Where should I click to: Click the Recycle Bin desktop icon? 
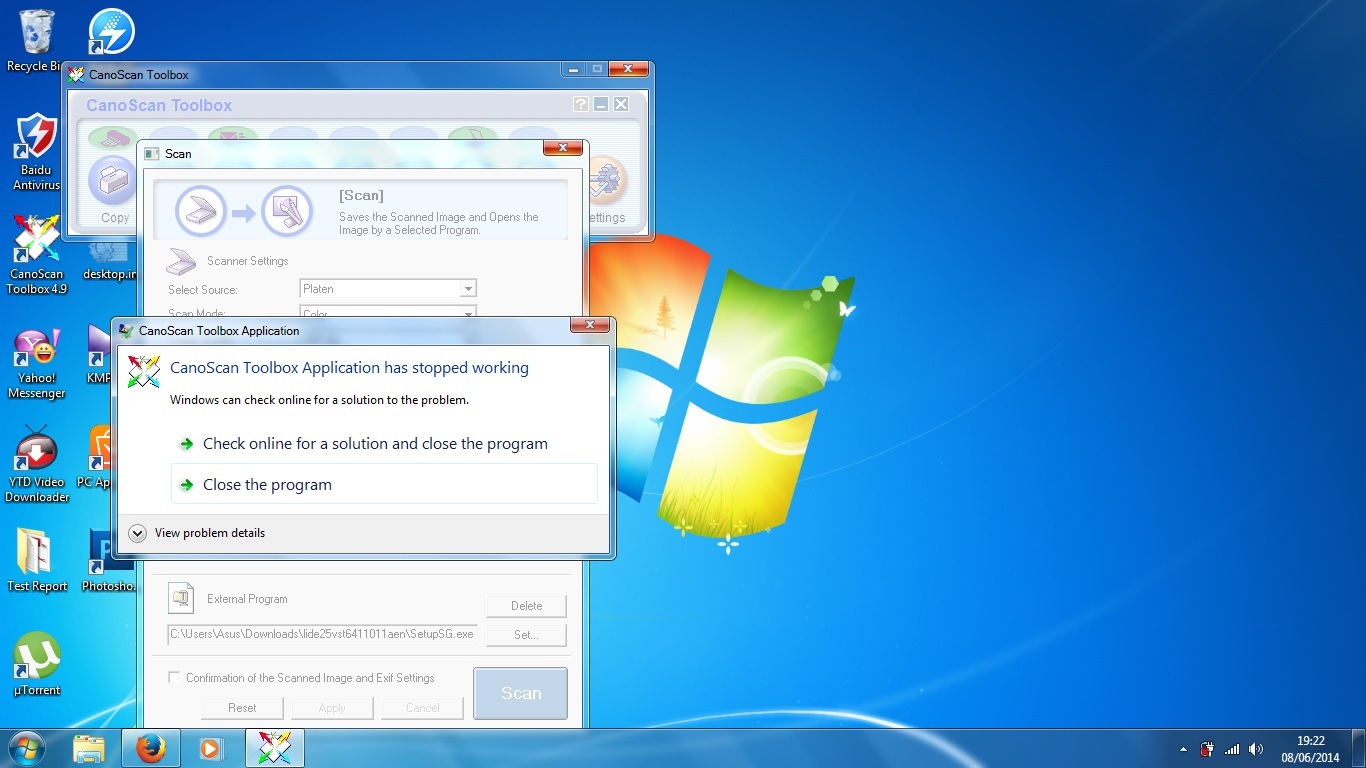tap(37, 34)
